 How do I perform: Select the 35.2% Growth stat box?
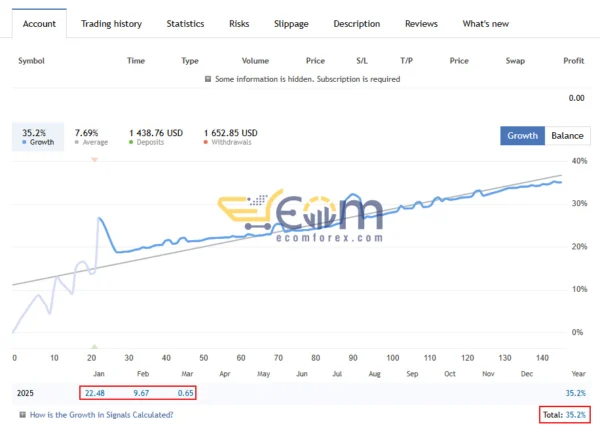pos(37,136)
